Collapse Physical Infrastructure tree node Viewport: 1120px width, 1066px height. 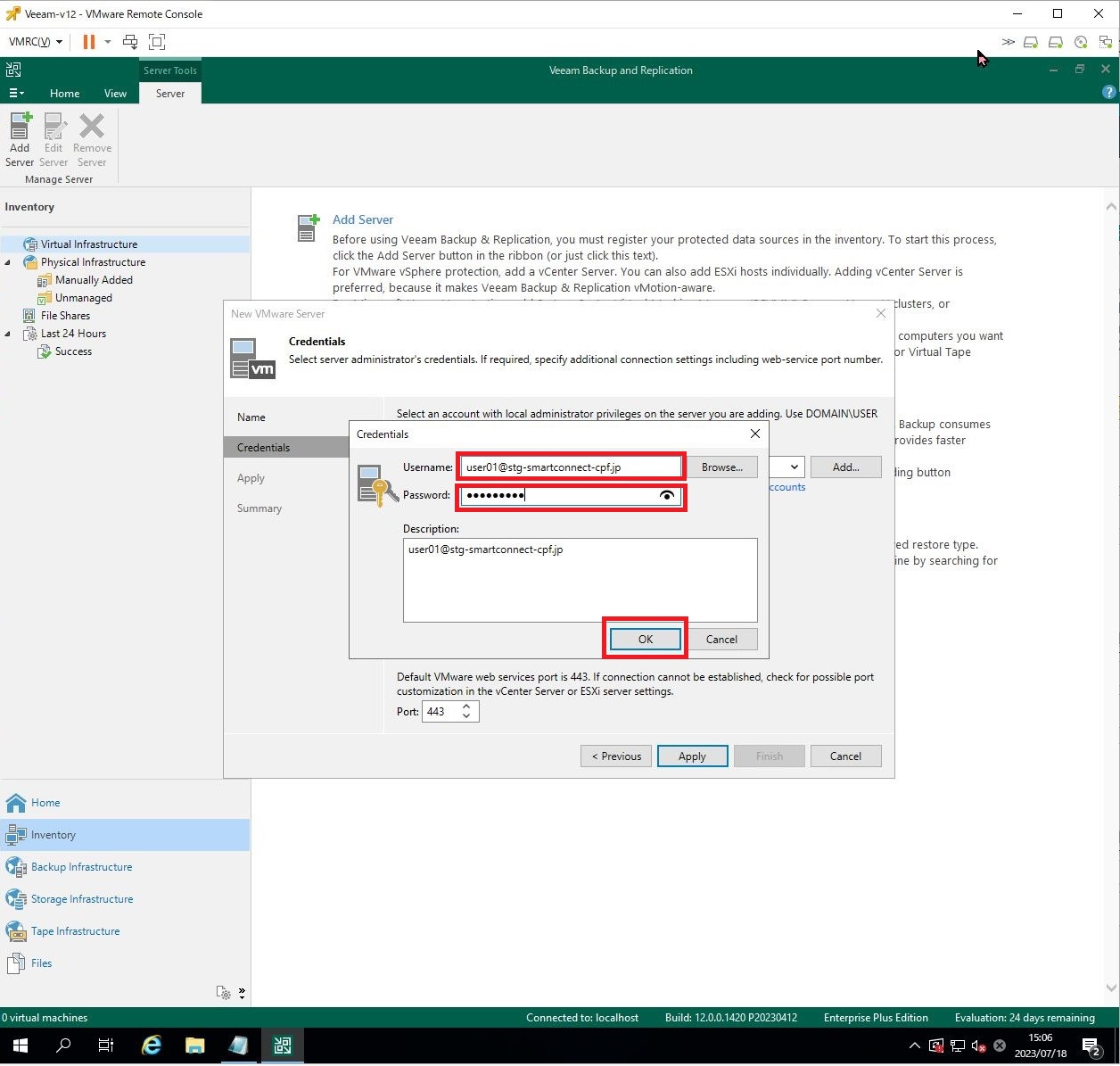pos(8,262)
